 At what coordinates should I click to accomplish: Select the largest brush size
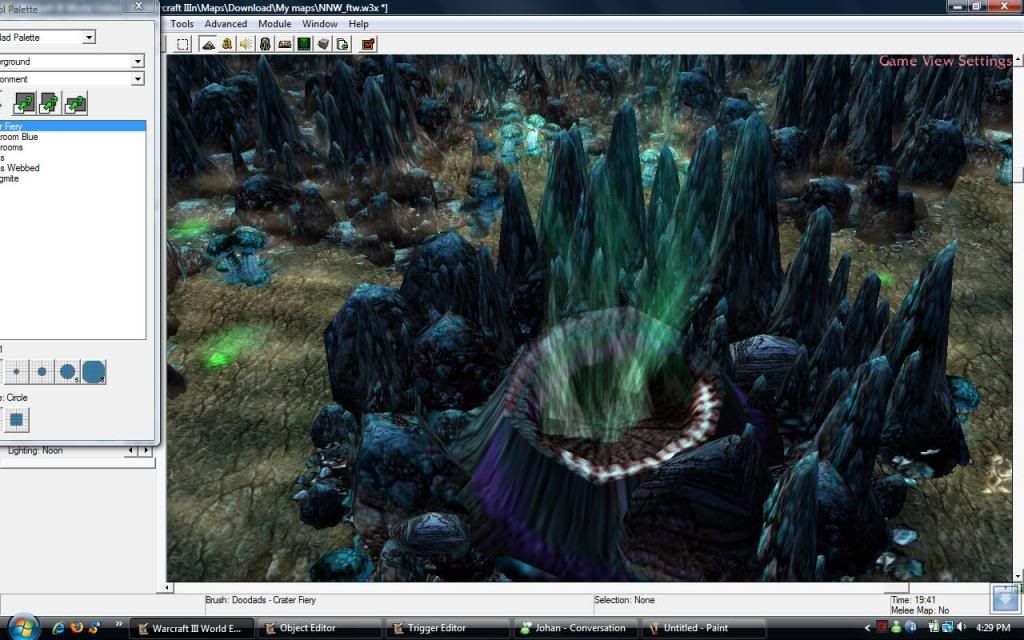[93, 372]
